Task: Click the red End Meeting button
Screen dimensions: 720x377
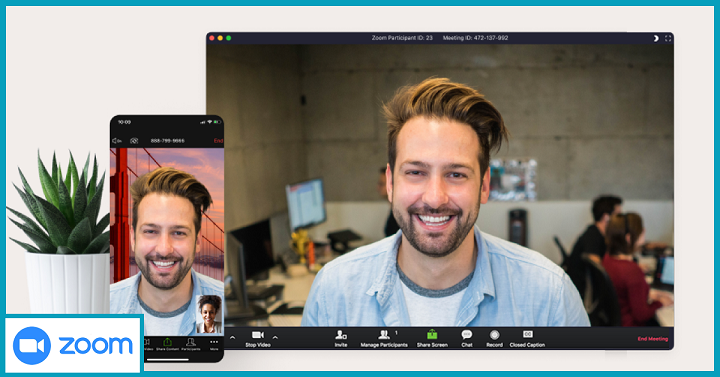Action: click(652, 339)
